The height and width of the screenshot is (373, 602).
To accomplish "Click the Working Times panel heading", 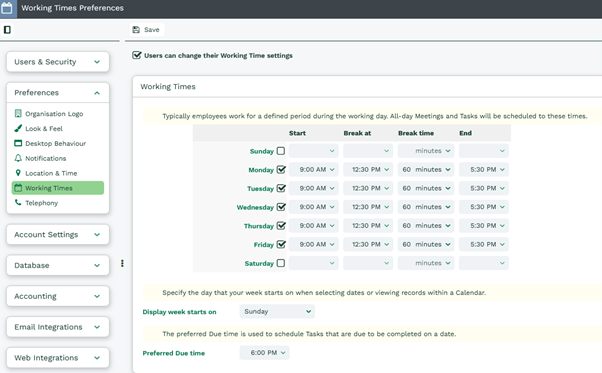I will (x=168, y=86).
